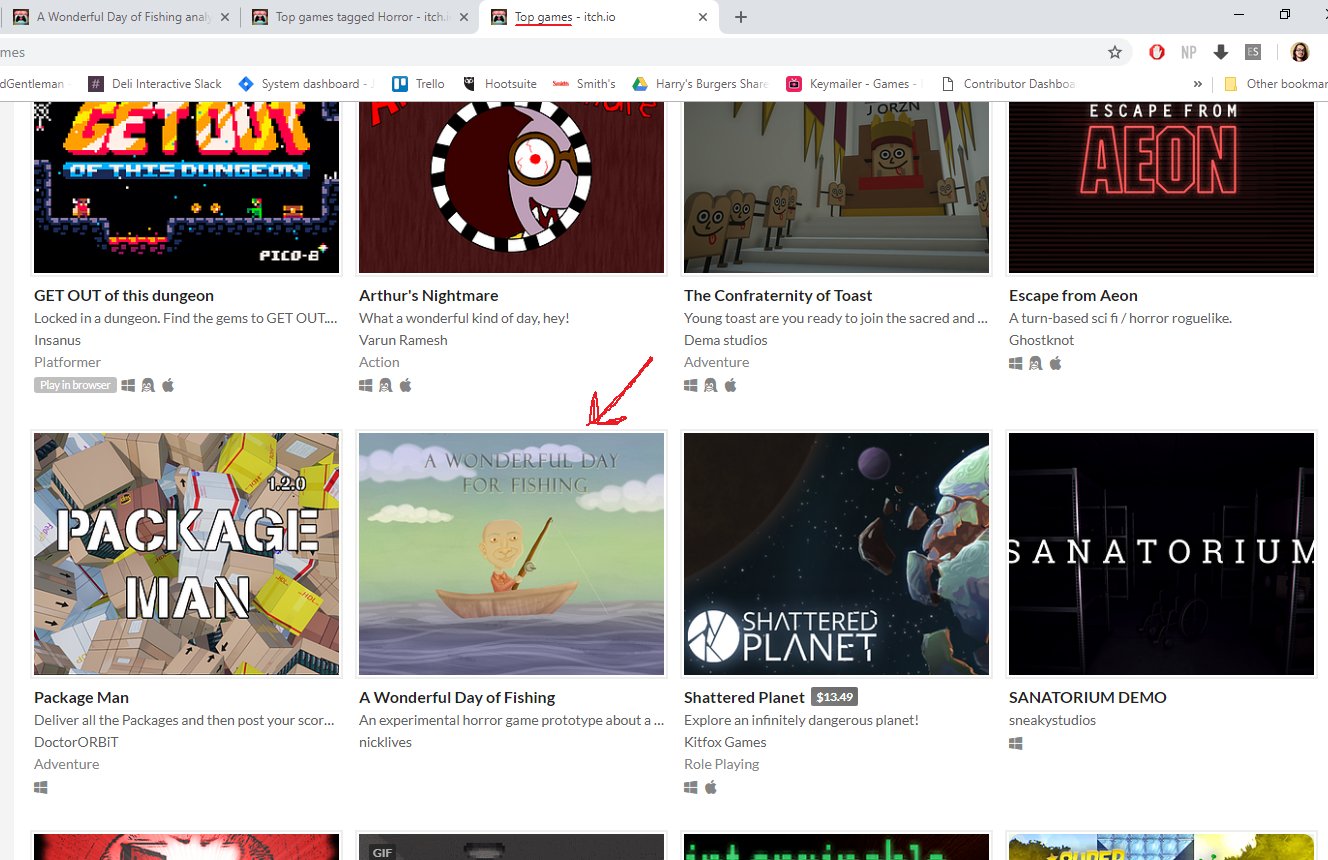
Task: Click Apple platform icon under Arthur's Nightmare
Action: point(405,385)
